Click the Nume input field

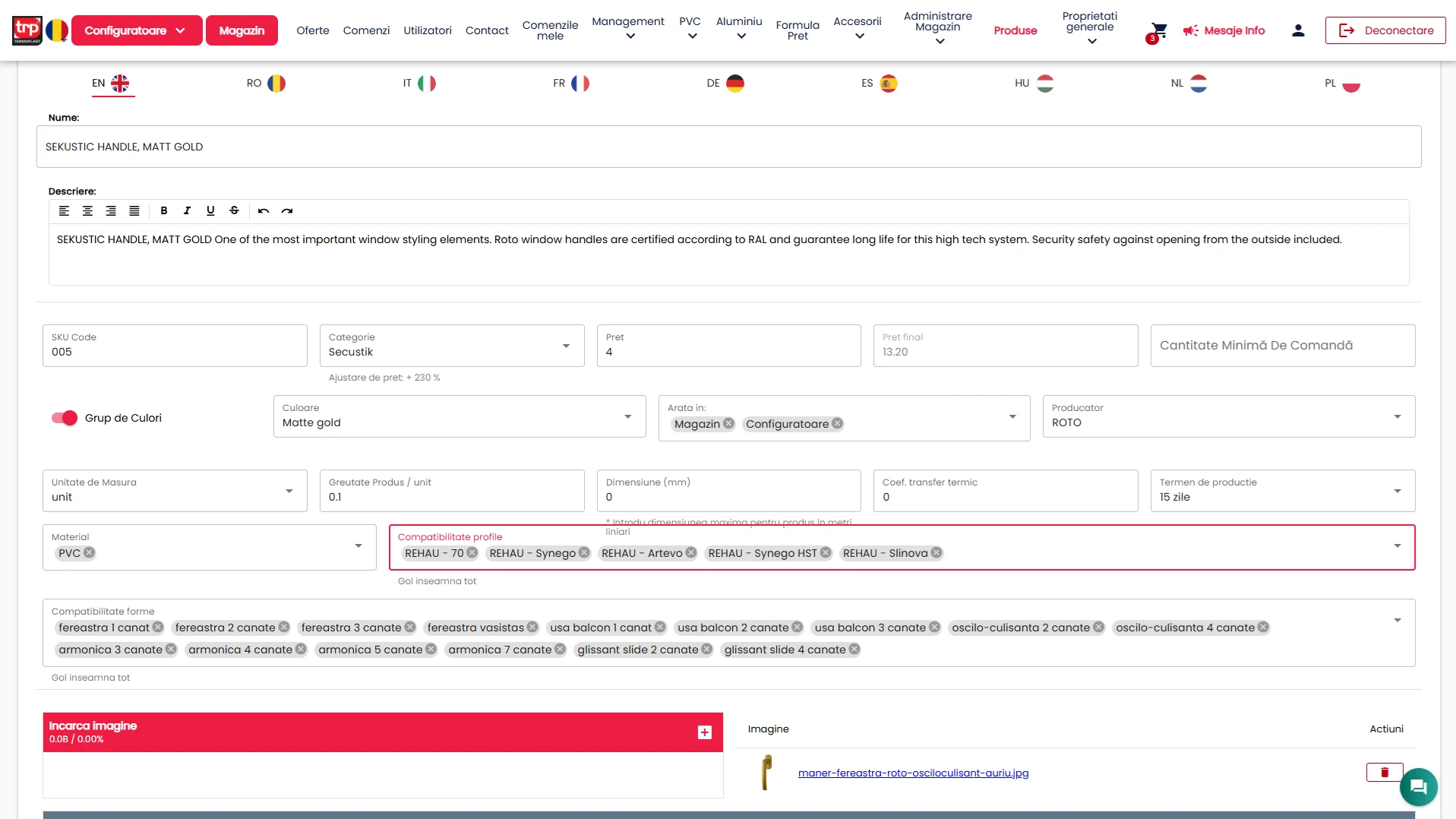(x=728, y=147)
